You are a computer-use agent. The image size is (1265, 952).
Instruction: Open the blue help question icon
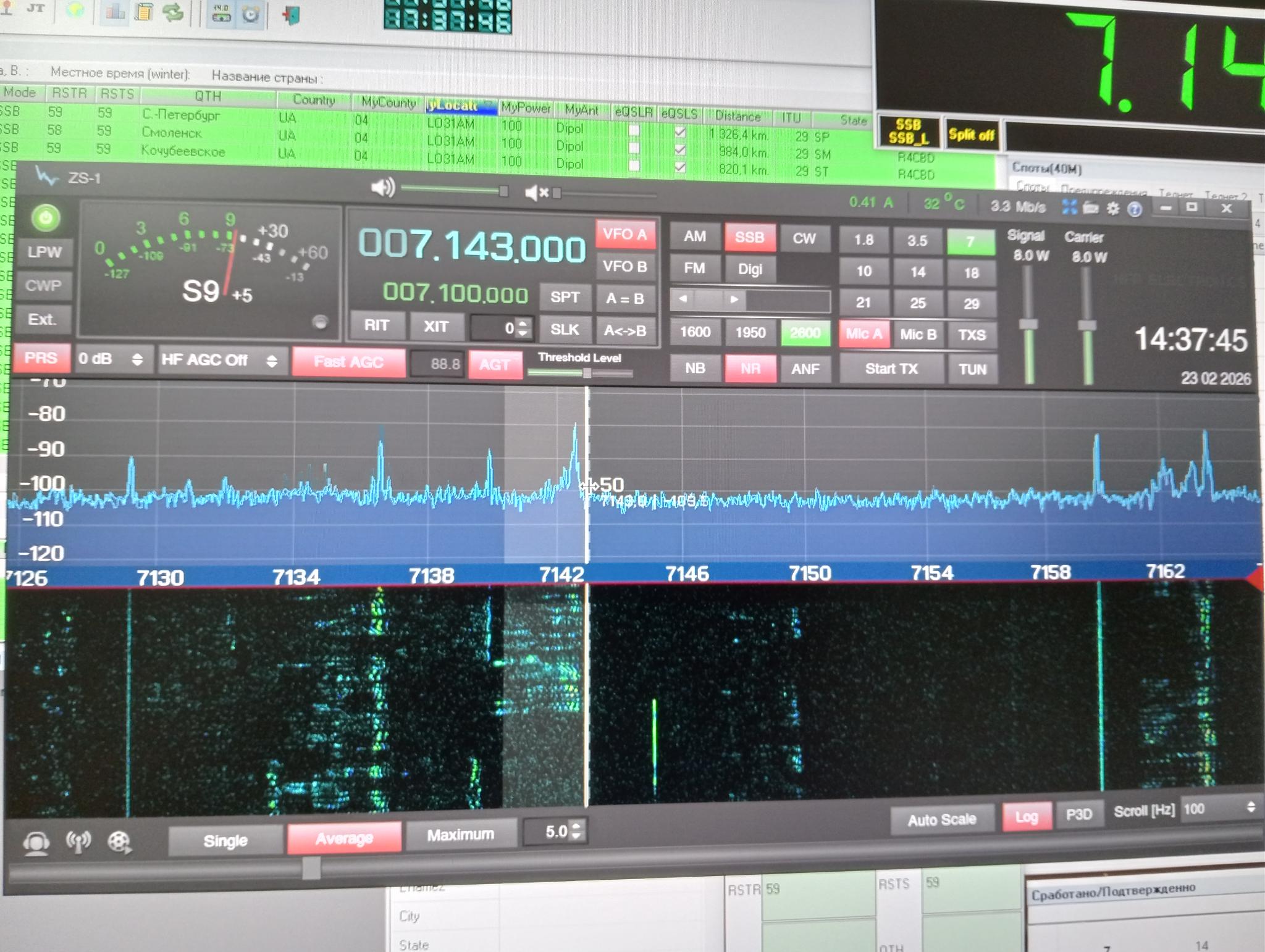[1135, 209]
